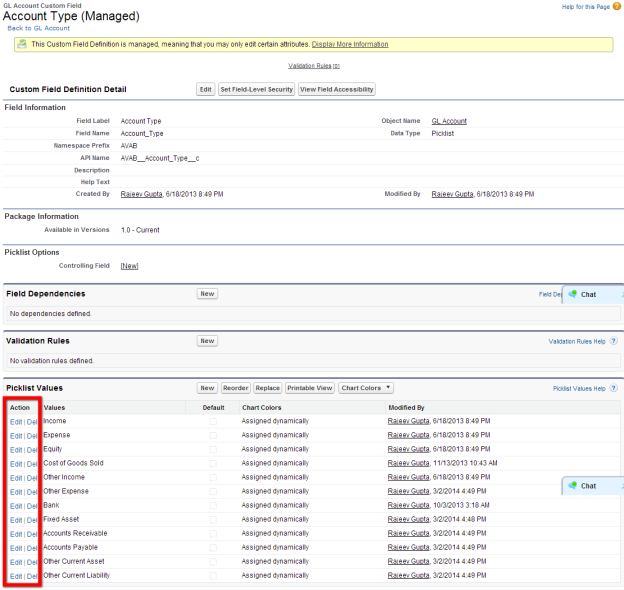Click the Picklist Values Help question icon
The width and height of the screenshot is (624, 590).
613,388
